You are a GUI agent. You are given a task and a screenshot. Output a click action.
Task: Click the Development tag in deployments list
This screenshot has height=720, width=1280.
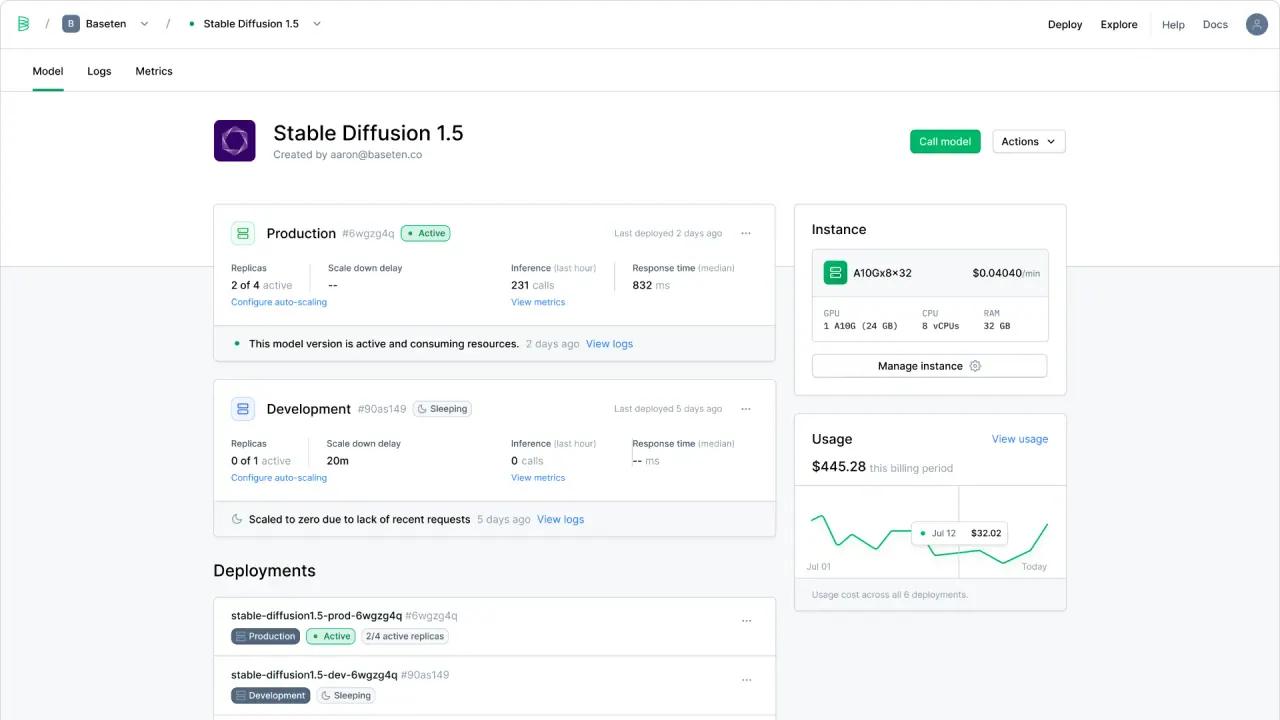click(270, 695)
